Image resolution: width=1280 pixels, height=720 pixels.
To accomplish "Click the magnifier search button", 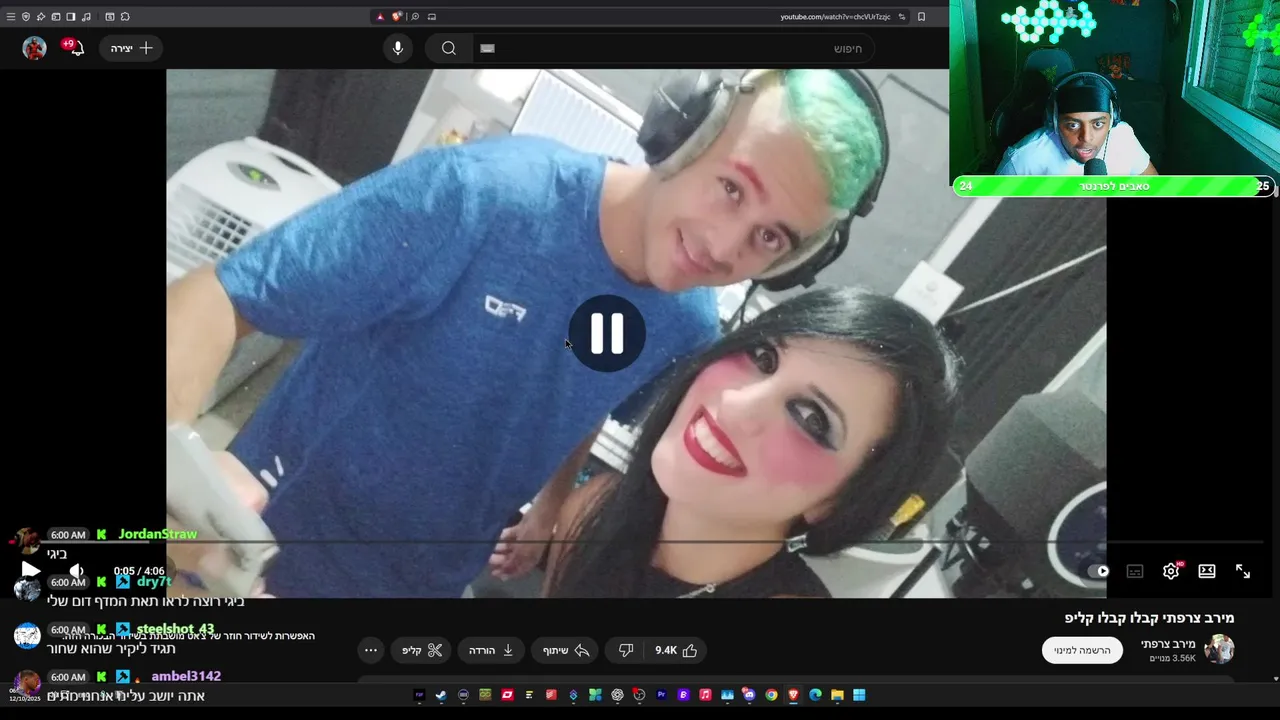I will pyautogui.click(x=449, y=48).
